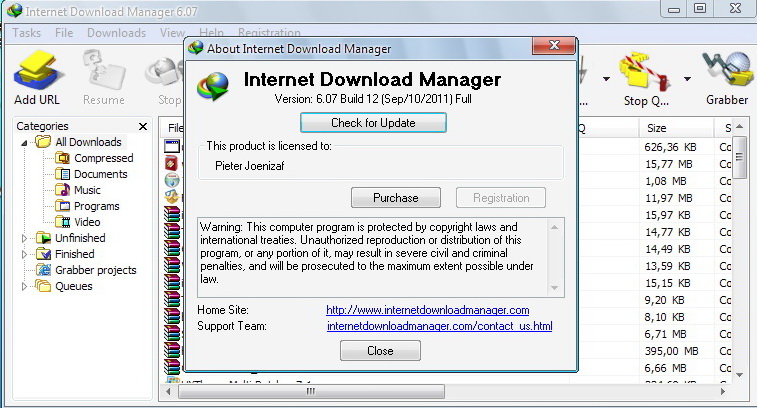Click the 13,59 KB size cell
The image size is (757, 408).
point(668,266)
